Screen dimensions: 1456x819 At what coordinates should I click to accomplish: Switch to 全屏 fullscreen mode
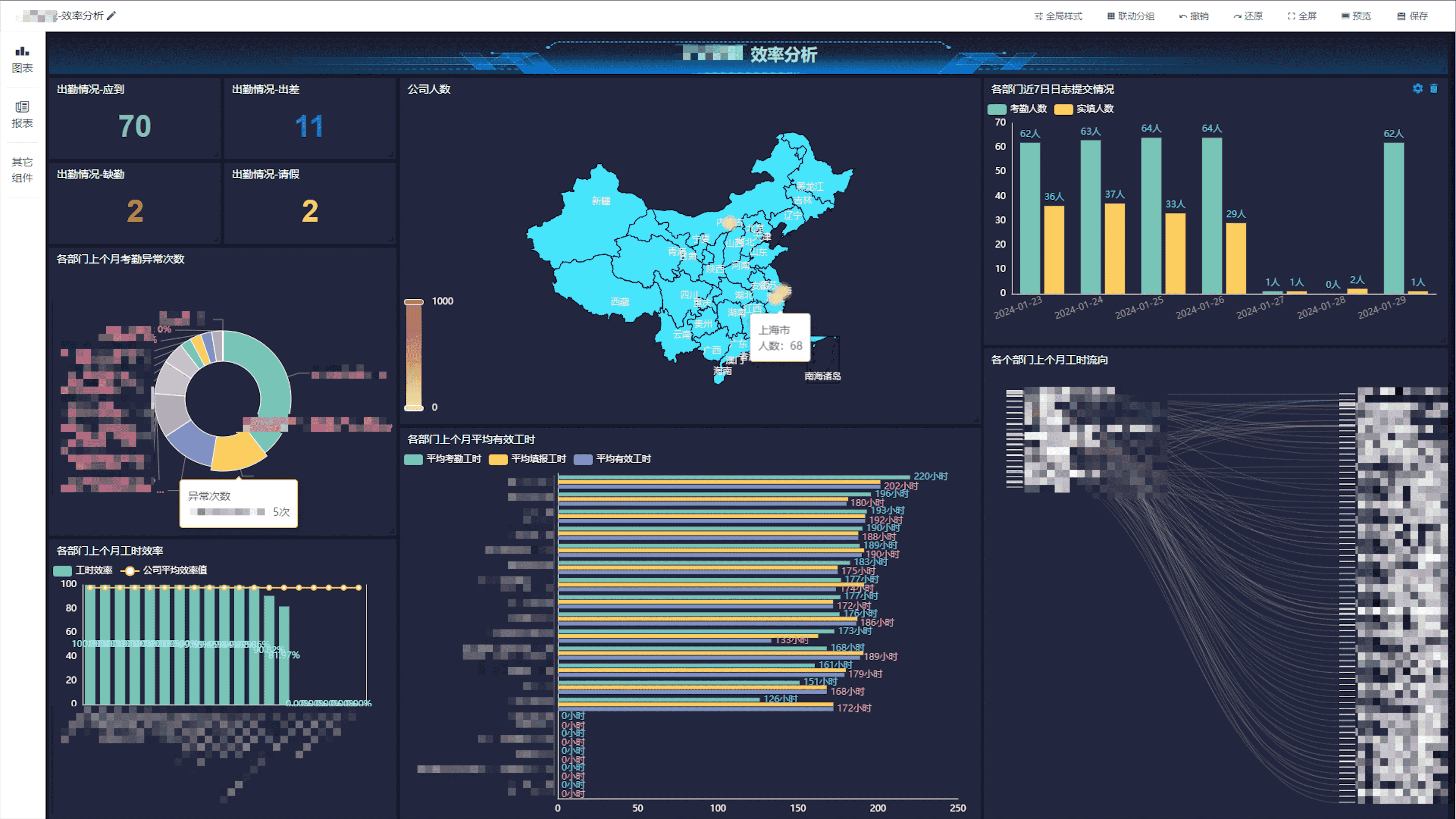click(x=1302, y=16)
